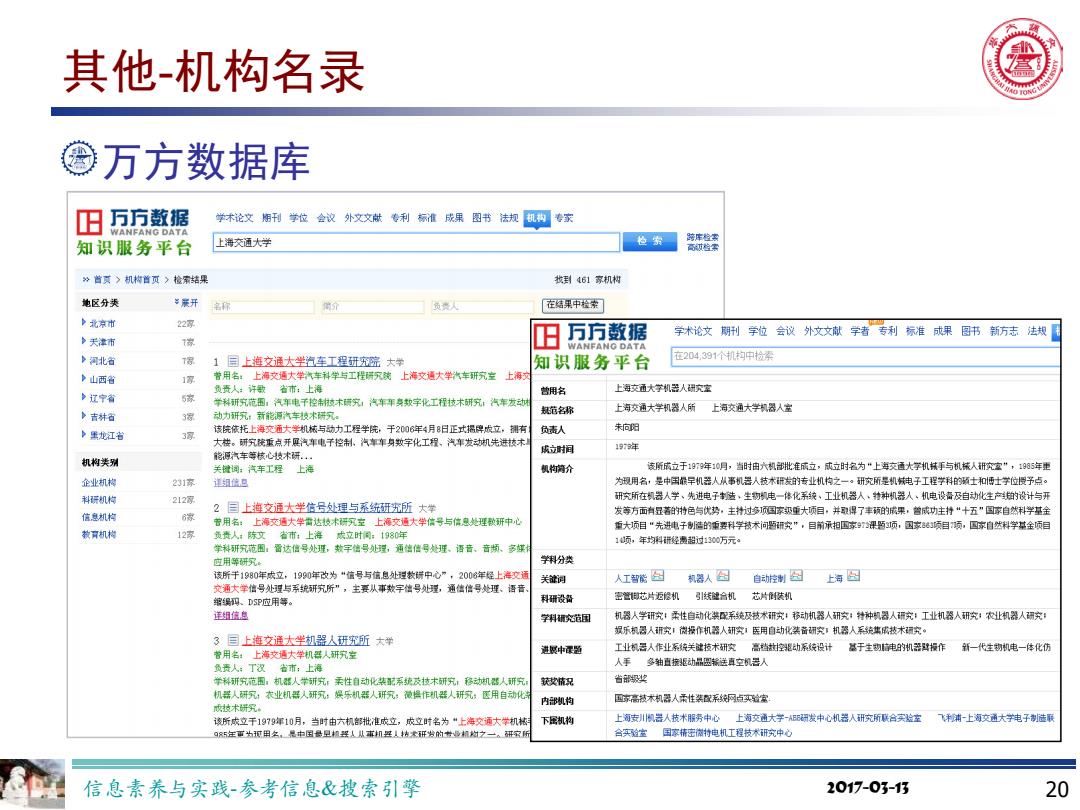Click the 负责人 filter input field
The image size is (1080, 810).
(482, 307)
